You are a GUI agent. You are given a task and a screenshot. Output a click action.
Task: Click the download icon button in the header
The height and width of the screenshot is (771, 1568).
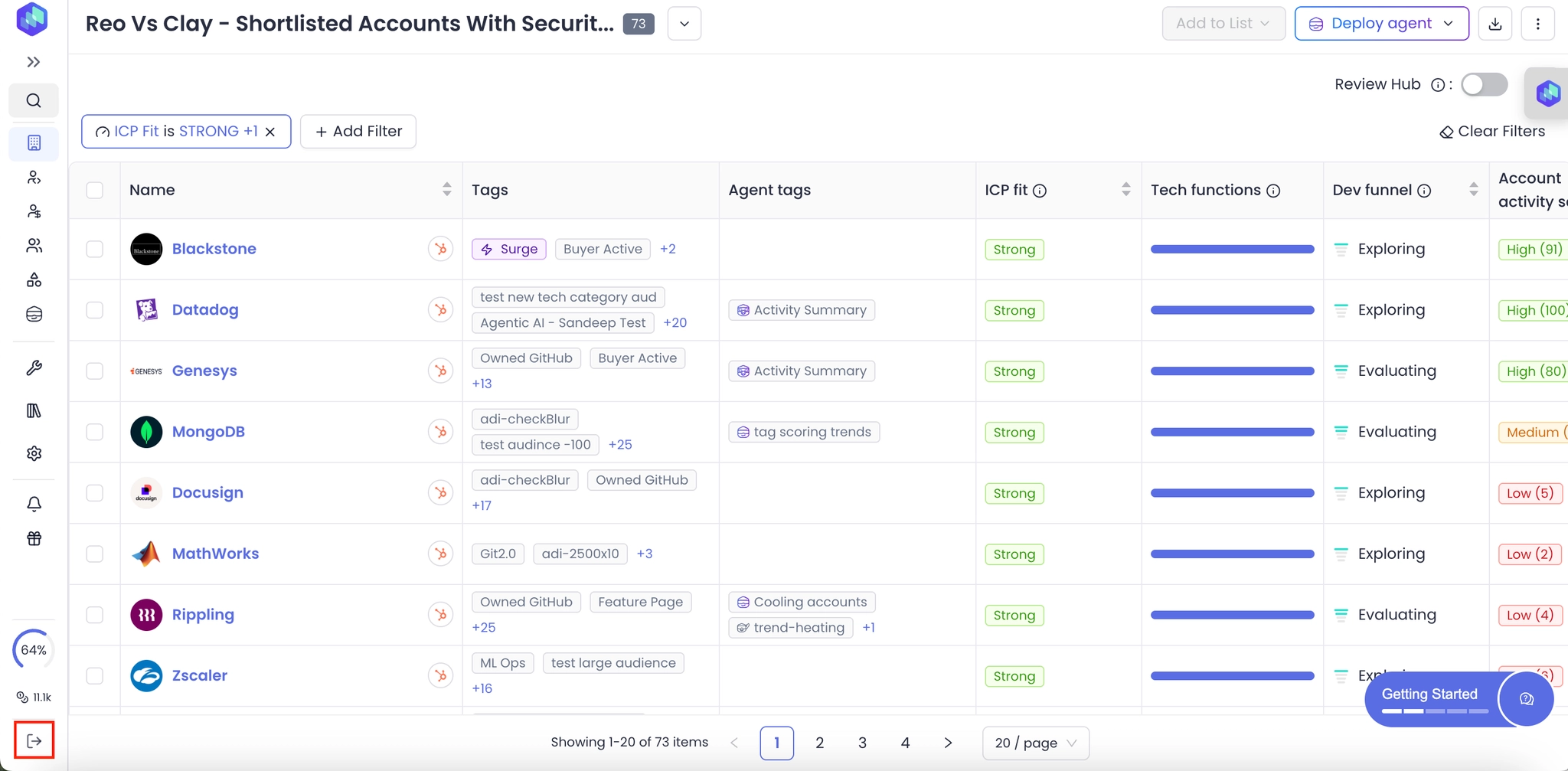click(x=1495, y=24)
